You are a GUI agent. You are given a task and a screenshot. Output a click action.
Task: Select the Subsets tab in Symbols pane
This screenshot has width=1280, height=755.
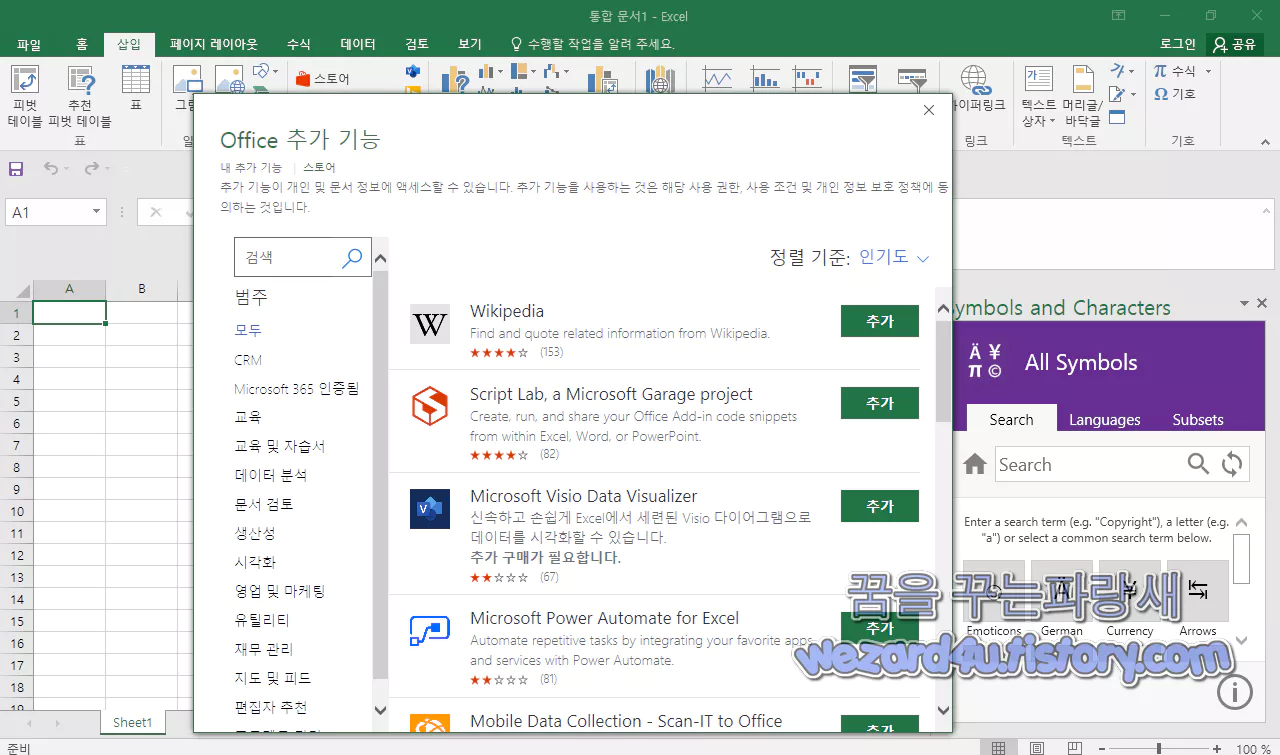(1198, 420)
